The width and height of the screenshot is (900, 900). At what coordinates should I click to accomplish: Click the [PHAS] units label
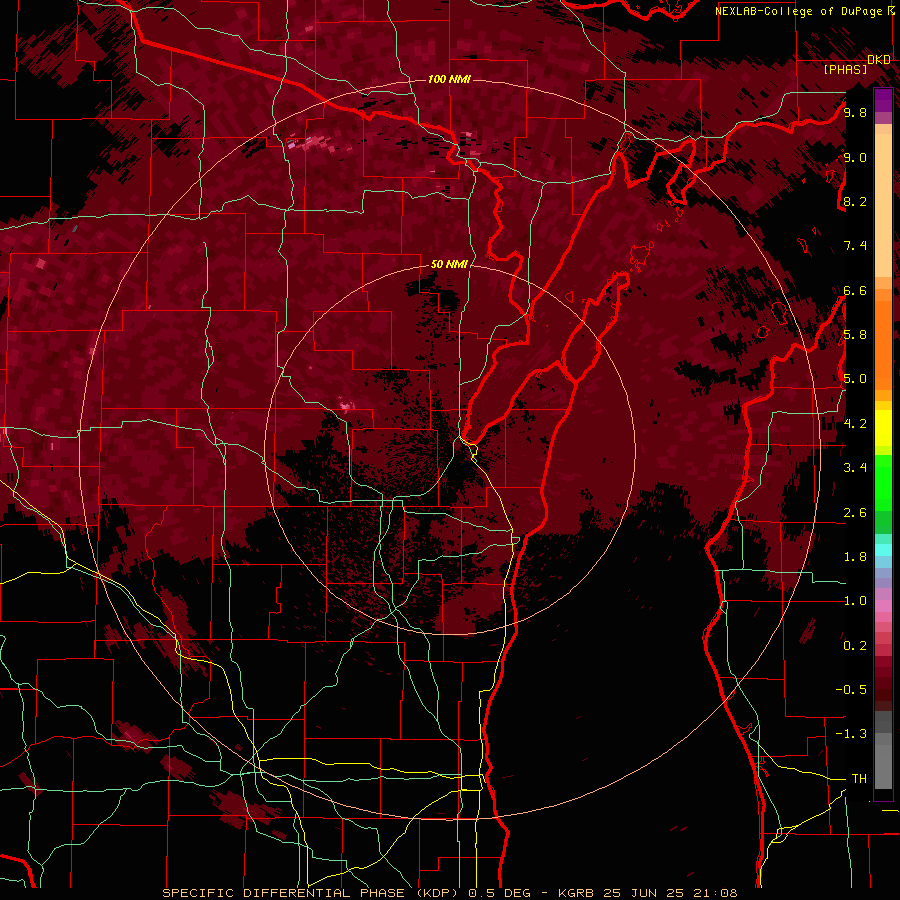[x=845, y=70]
